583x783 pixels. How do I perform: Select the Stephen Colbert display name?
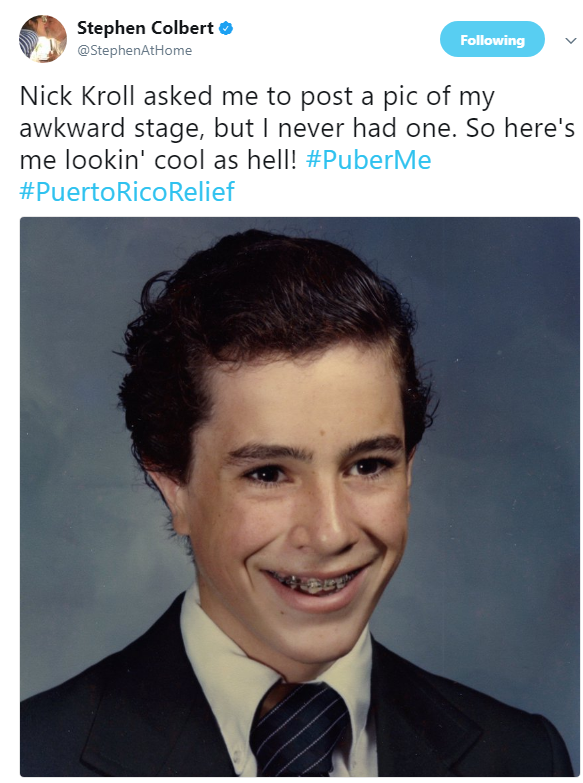(x=145, y=28)
